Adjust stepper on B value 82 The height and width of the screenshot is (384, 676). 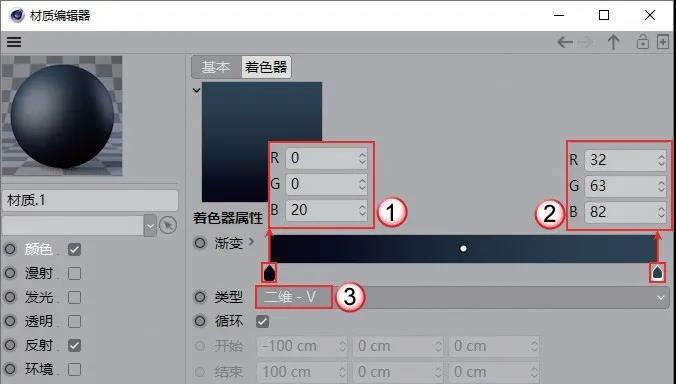tap(661, 212)
